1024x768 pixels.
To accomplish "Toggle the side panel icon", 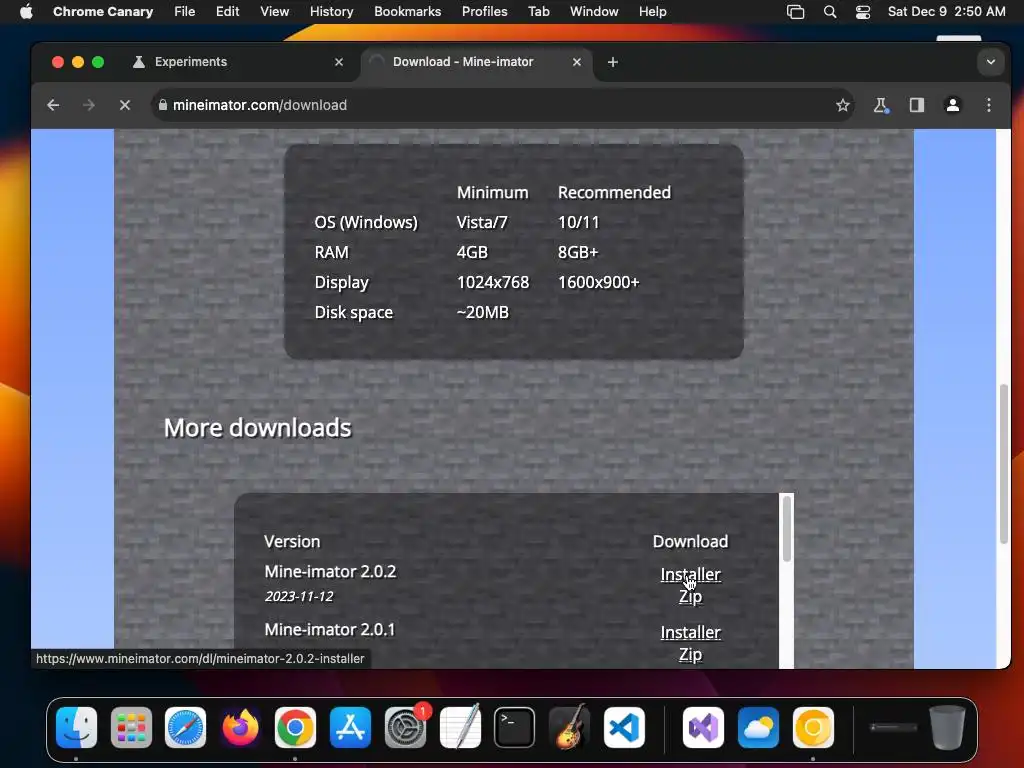I will tap(917, 105).
